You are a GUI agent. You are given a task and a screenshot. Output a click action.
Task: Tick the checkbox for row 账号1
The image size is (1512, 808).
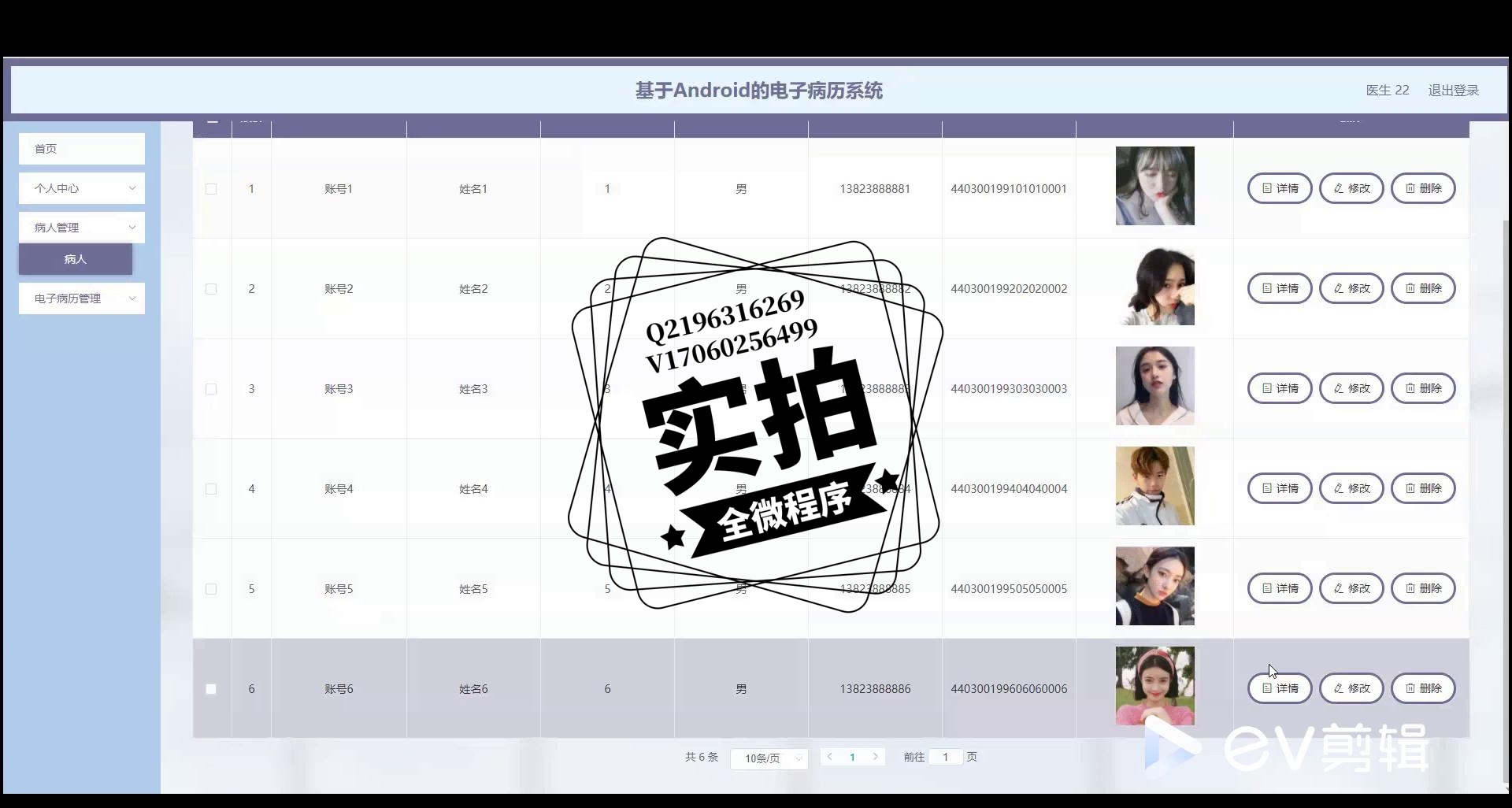pyautogui.click(x=211, y=189)
